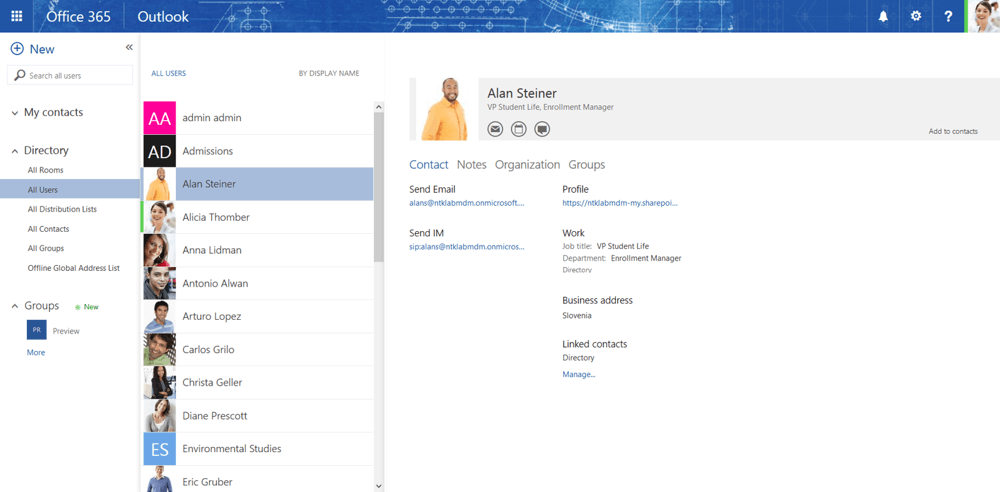Open the notifications bell

click(x=883, y=16)
